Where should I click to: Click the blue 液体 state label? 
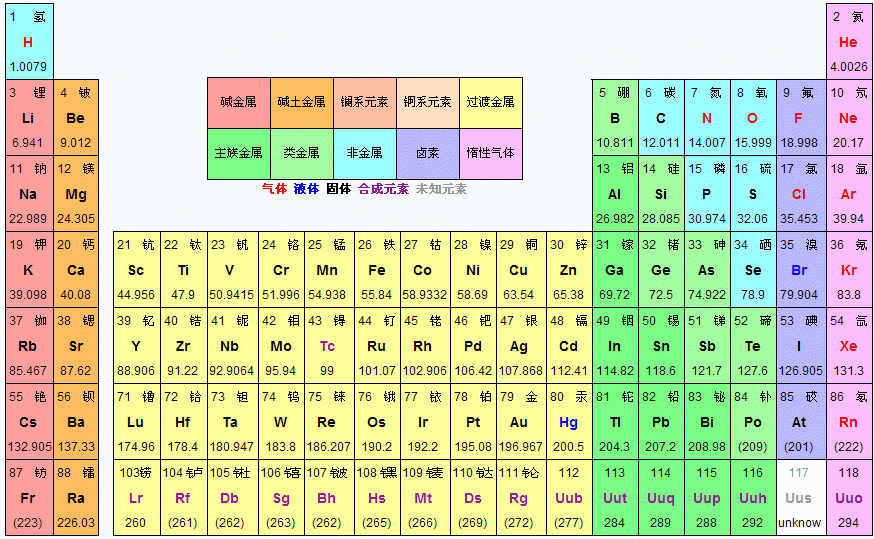306,189
